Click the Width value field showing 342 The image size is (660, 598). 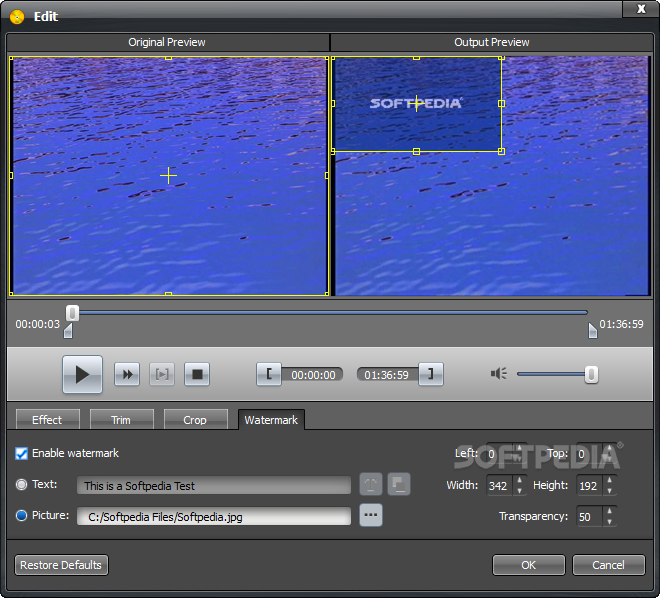tap(500, 486)
